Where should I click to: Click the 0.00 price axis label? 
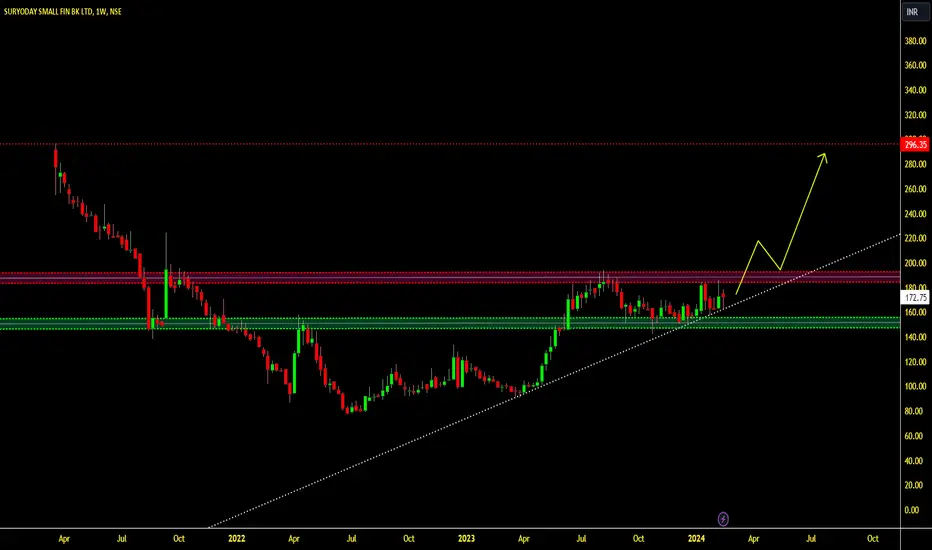click(x=912, y=510)
